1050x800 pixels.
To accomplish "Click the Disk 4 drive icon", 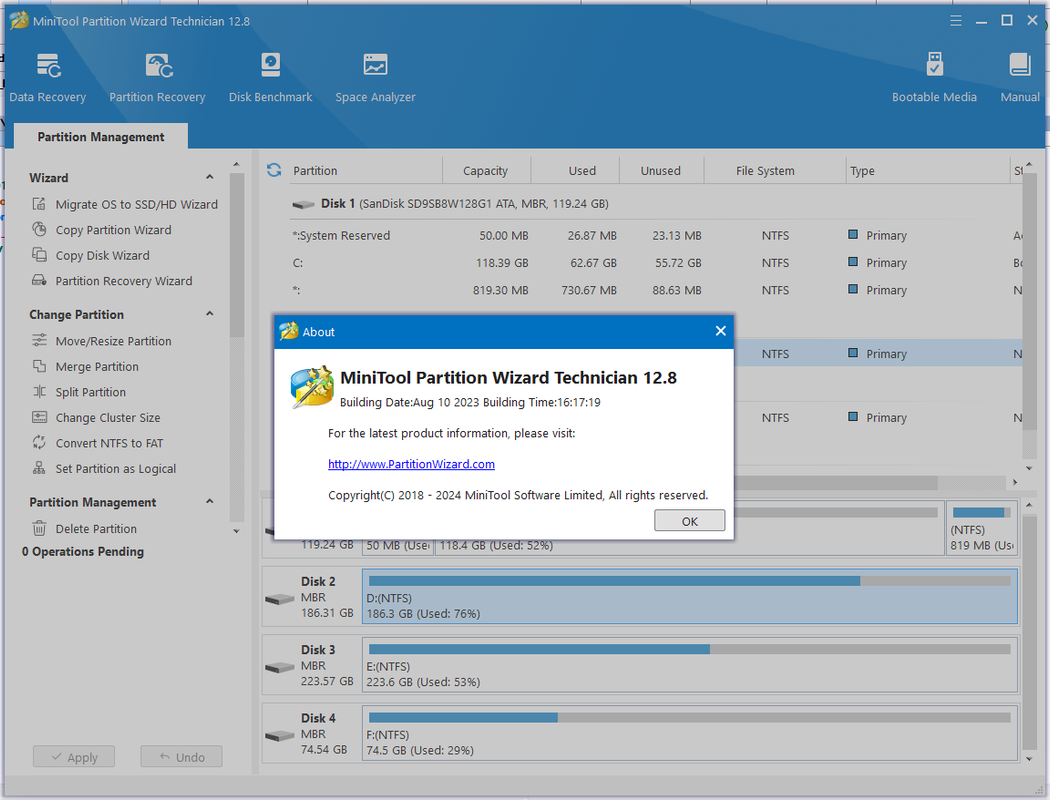I will coord(280,735).
